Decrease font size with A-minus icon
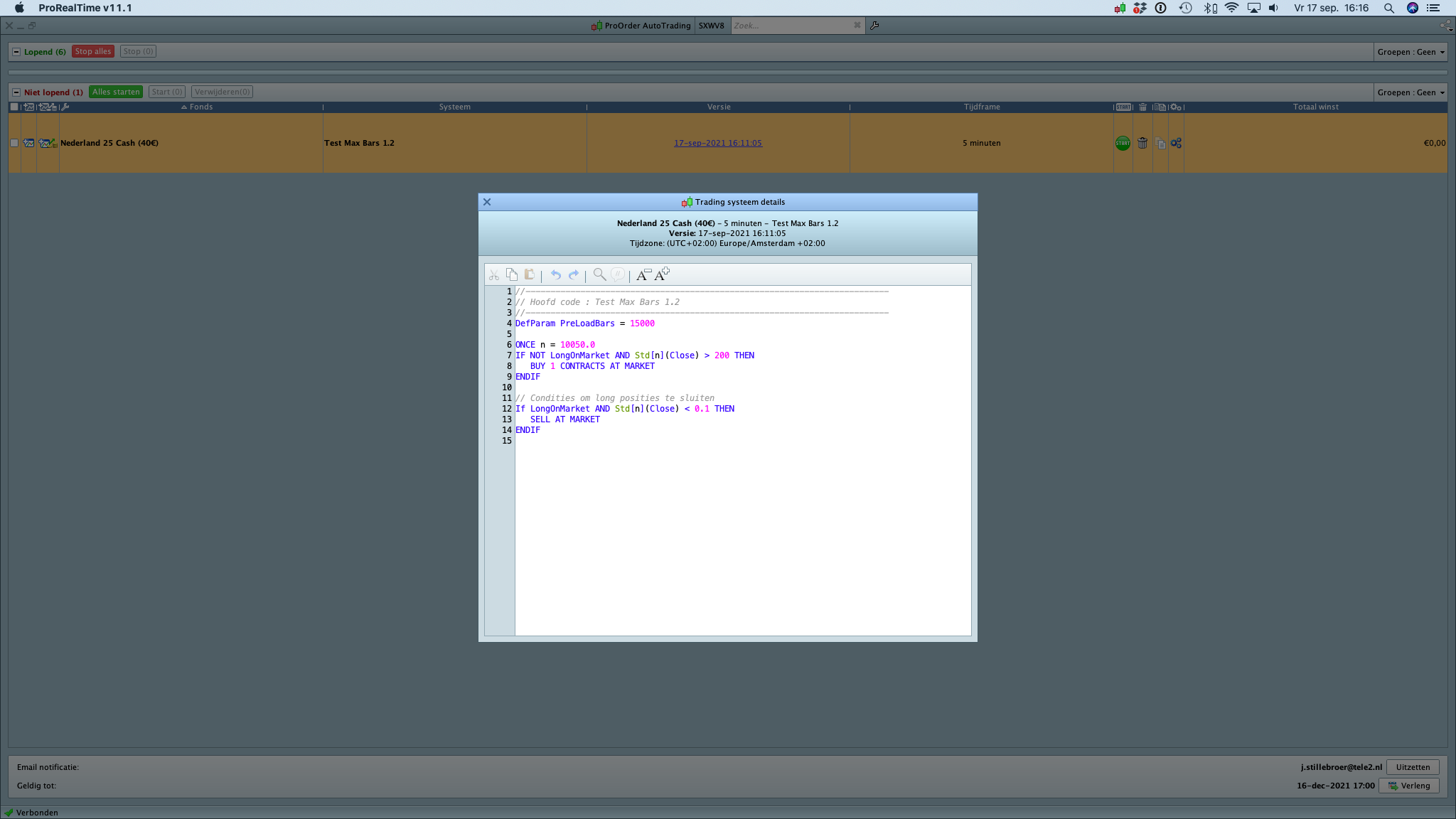The image size is (1456, 819). coord(643,274)
